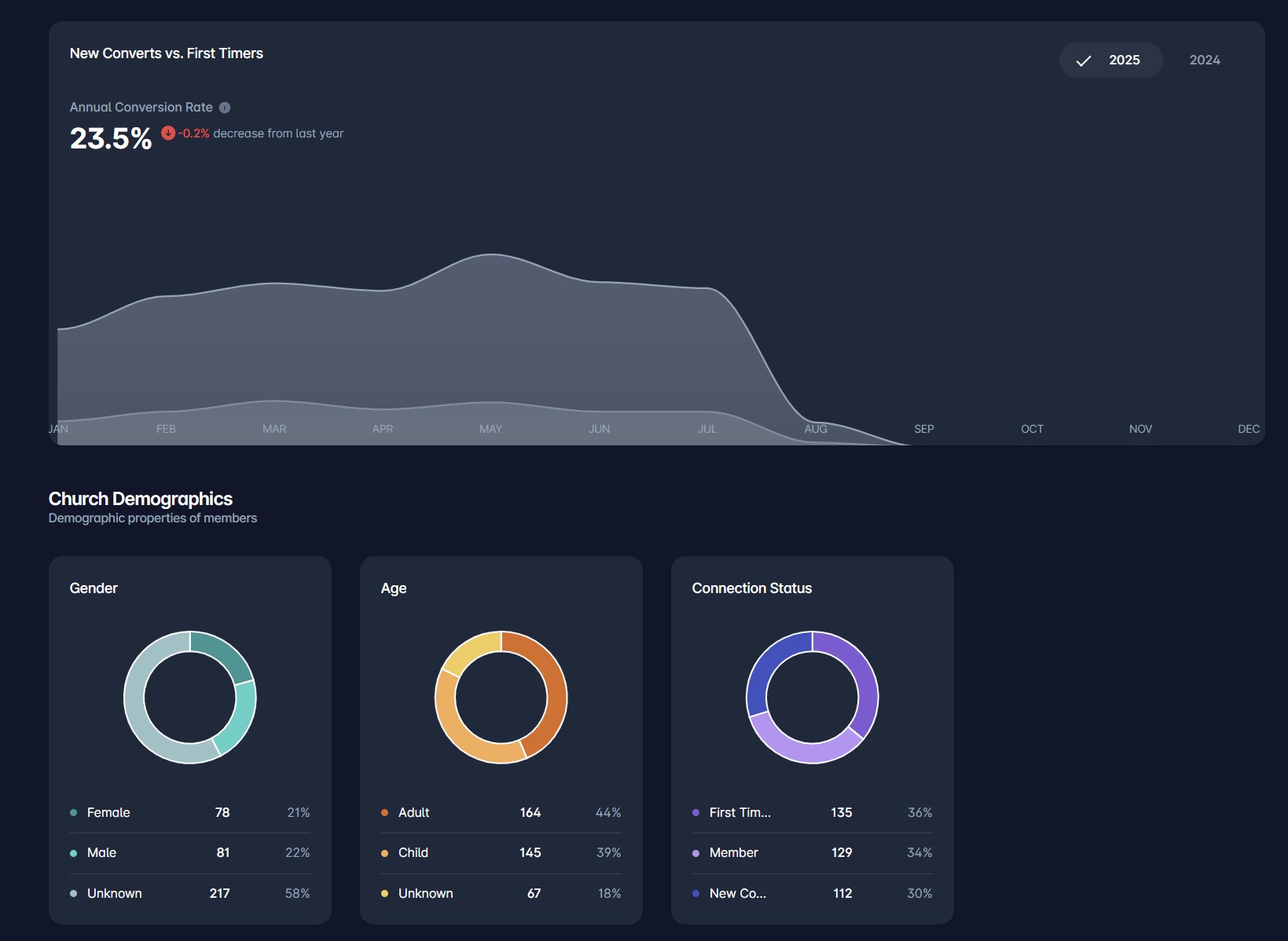The width and height of the screenshot is (1288, 941).
Task: Open the Annual Conversion Rate info tooltip
Action: point(226,107)
